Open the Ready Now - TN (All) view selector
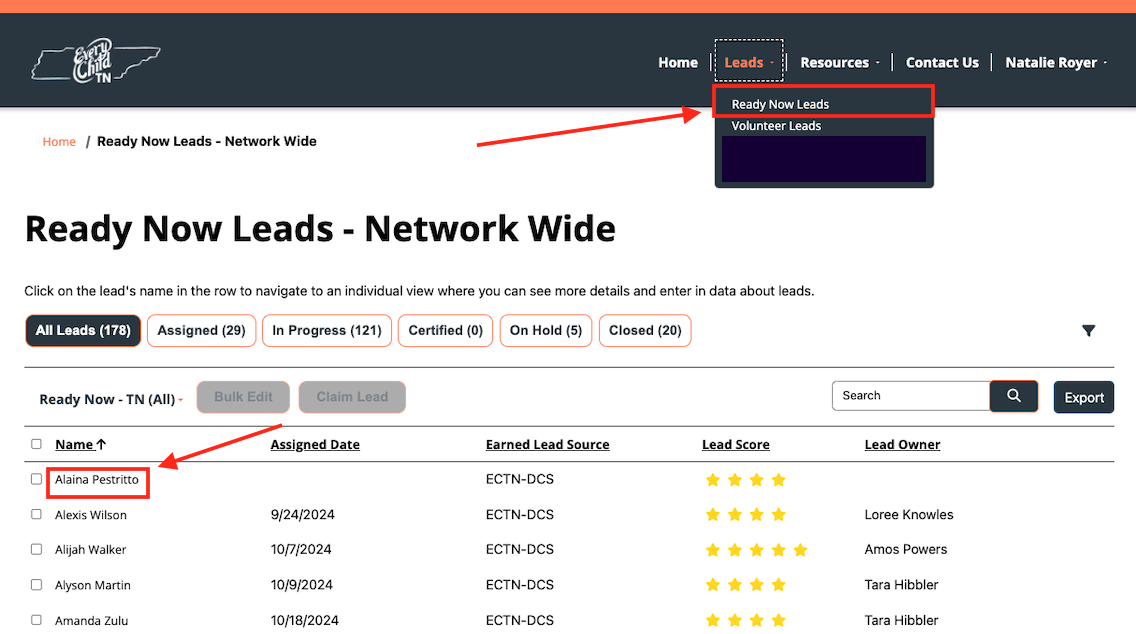 coord(111,399)
